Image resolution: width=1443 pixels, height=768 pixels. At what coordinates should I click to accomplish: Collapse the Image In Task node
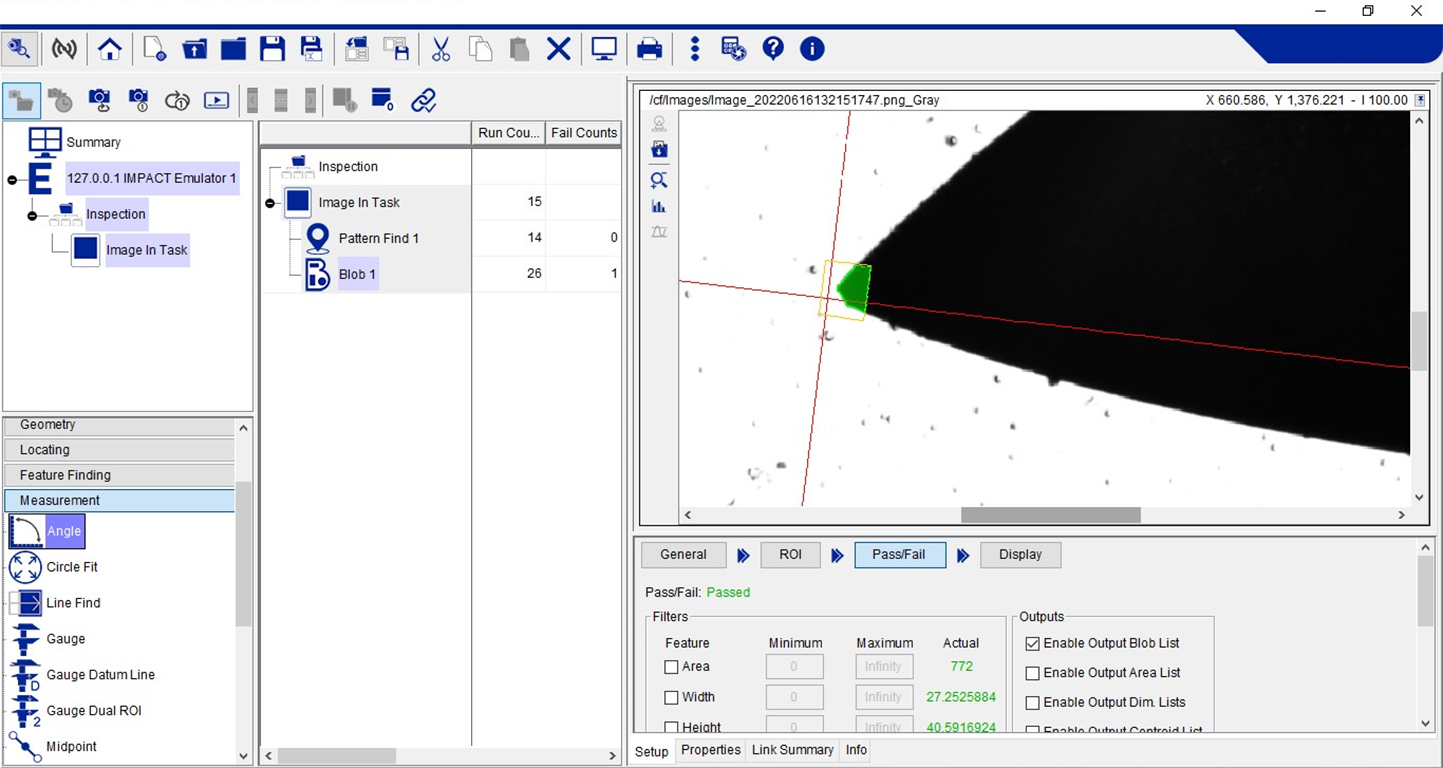pos(270,203)
